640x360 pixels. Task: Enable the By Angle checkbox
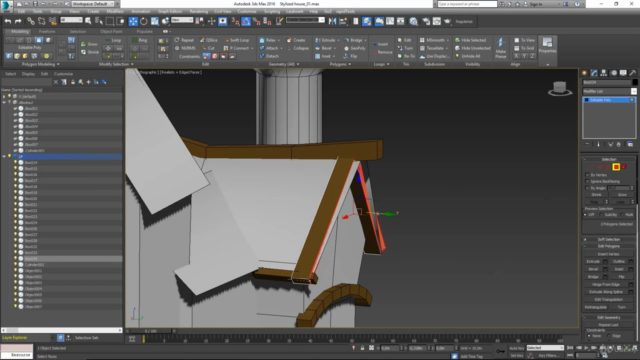click(x=587, y=188)
